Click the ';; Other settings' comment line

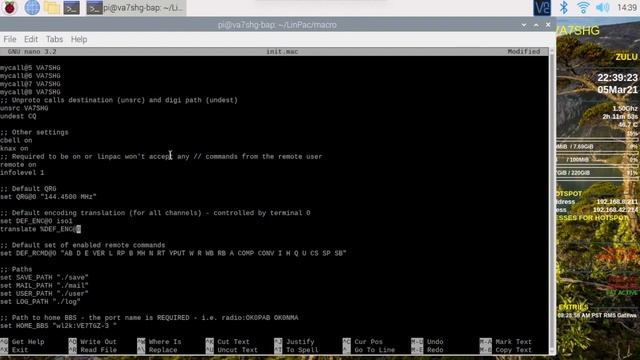point(34,133)
